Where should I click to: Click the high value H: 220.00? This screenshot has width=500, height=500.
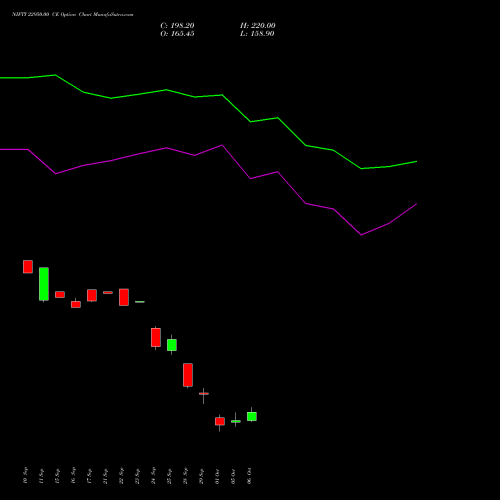point(258,26)
